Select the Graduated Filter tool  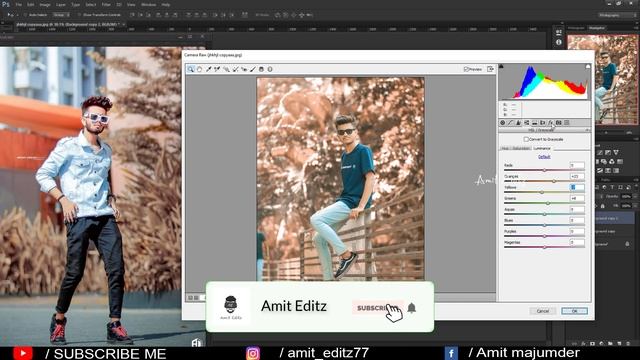point(262,69)
